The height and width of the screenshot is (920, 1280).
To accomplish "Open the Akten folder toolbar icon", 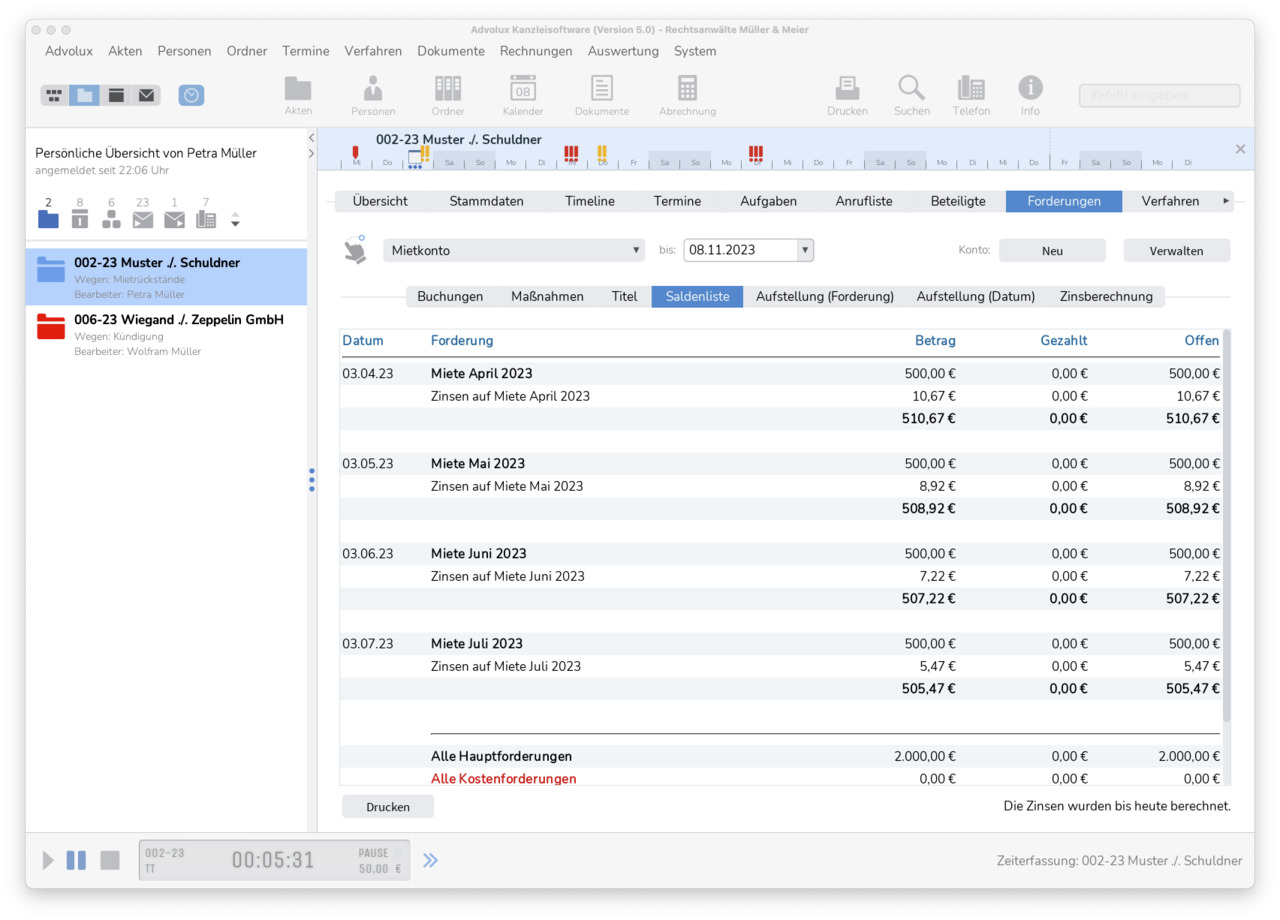I will point(298,89).
